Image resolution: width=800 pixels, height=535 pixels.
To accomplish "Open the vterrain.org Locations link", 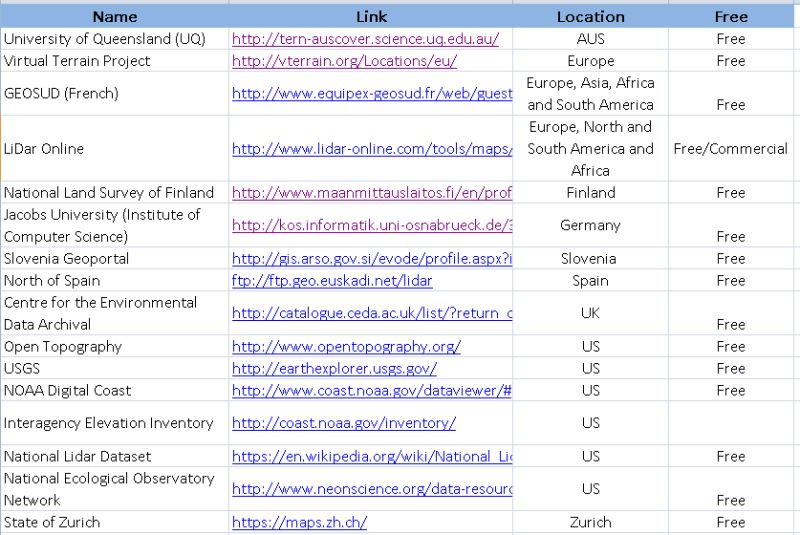I will coord(344,61).
